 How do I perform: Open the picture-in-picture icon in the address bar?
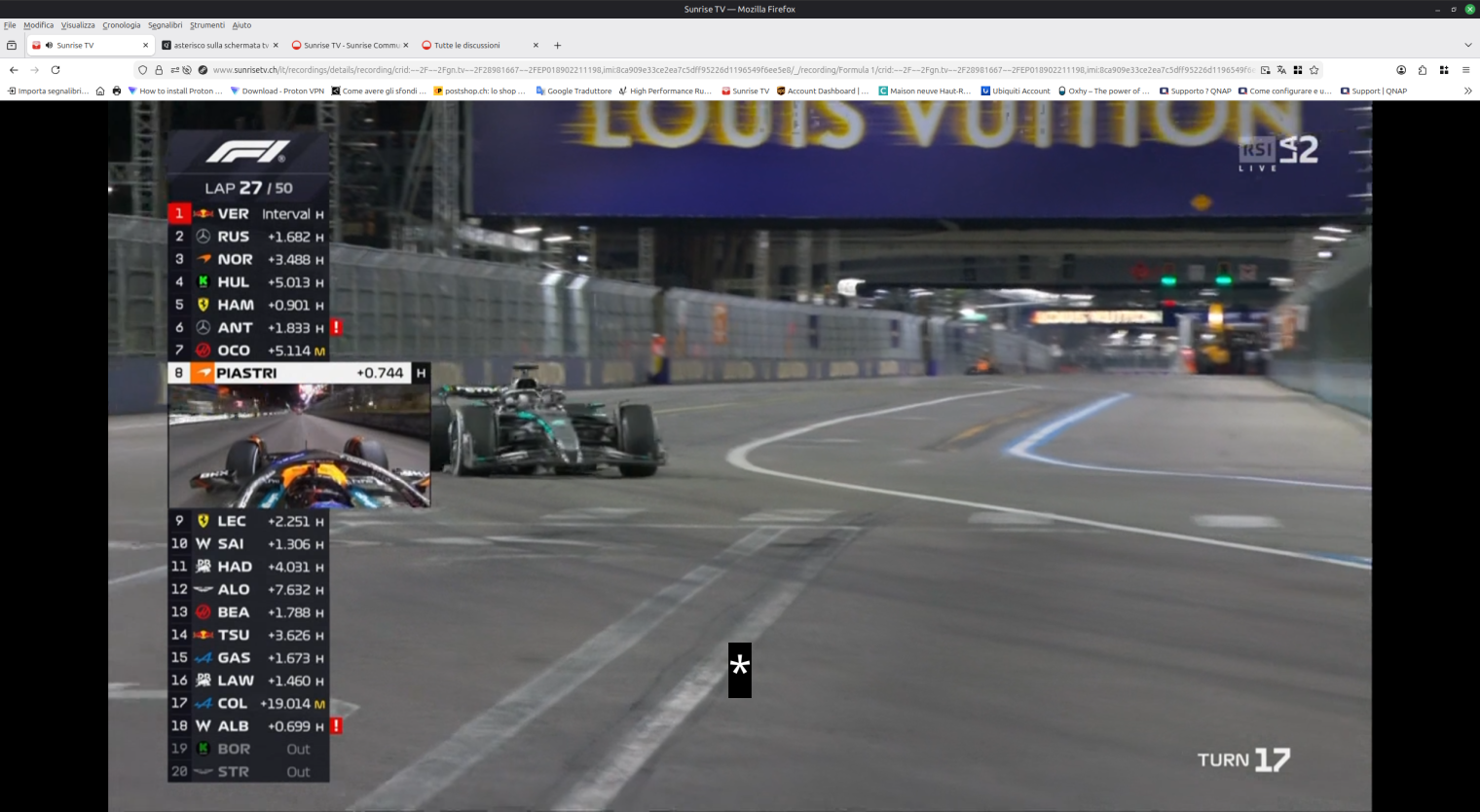point(1265,70)
